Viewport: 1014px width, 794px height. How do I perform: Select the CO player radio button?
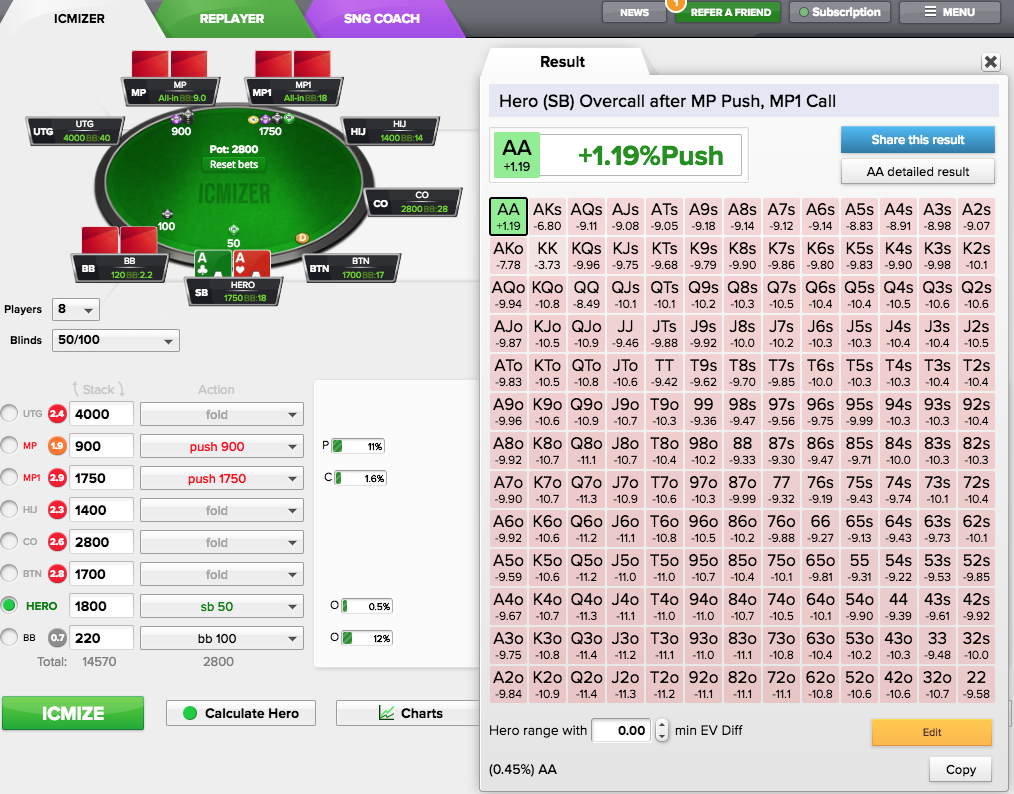tap(10, 541)
